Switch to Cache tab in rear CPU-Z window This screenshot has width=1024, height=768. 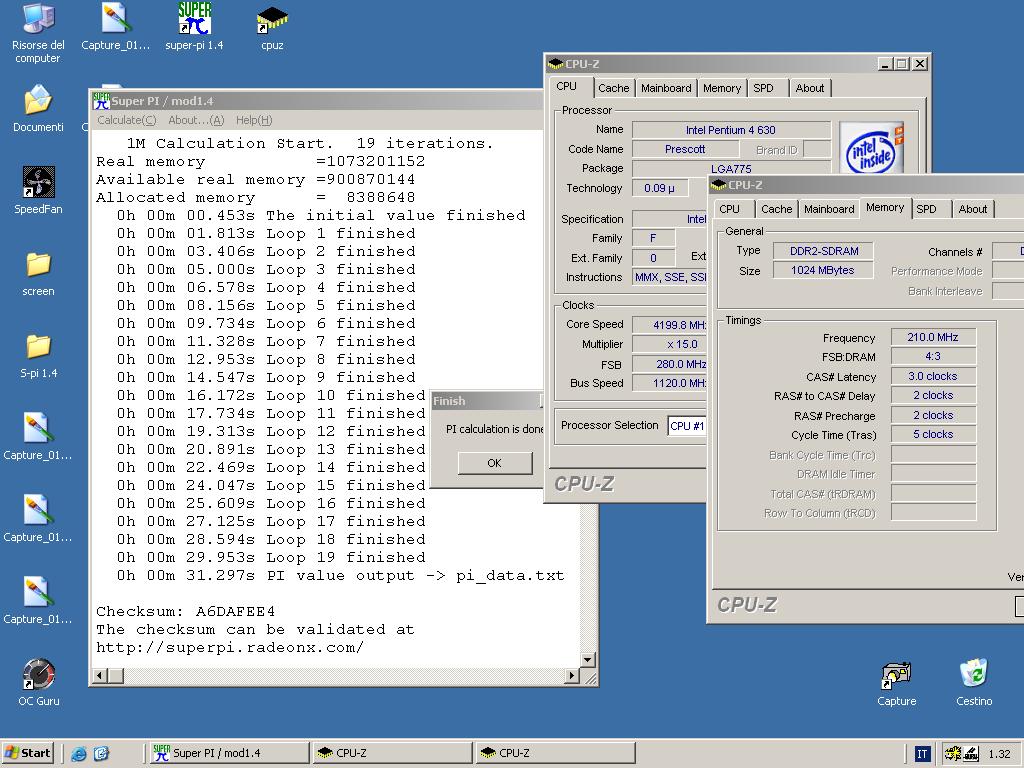[613, 88]
